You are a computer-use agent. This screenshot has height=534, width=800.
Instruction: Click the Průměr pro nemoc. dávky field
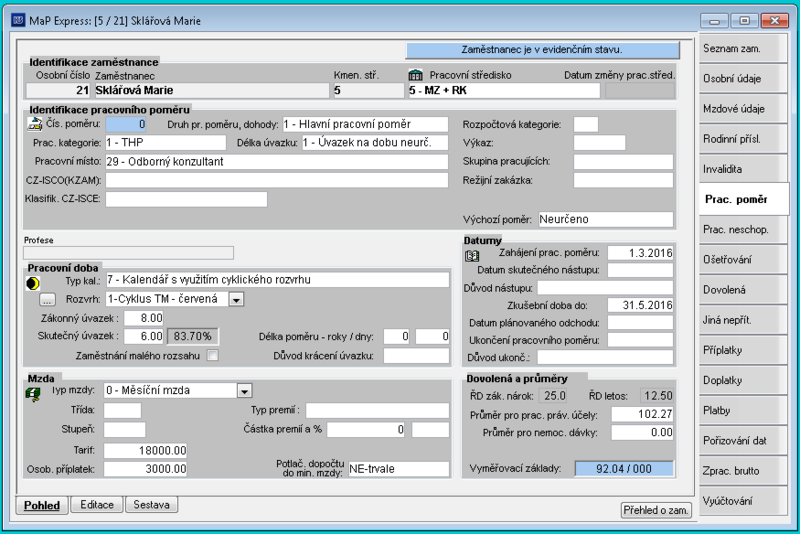(642, 433)
